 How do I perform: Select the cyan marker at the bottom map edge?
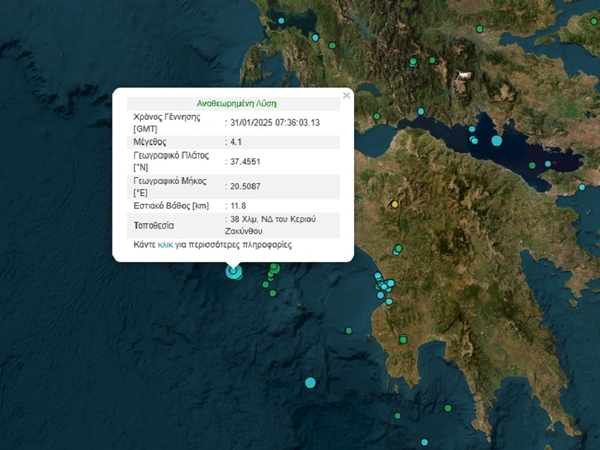point(424,441)
